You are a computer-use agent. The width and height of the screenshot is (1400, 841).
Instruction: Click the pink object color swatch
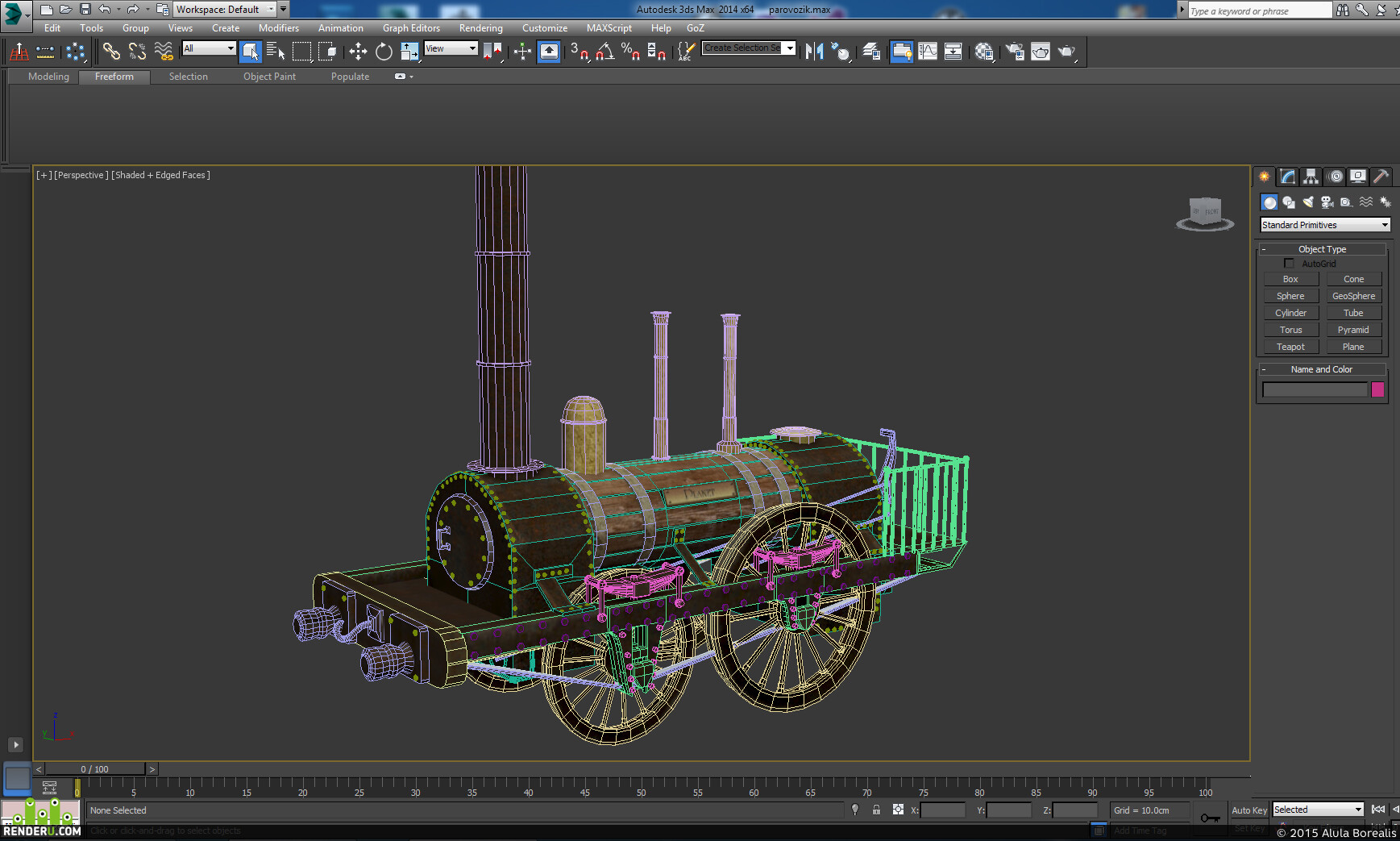pyautogui.click(x=1377, y=390)
